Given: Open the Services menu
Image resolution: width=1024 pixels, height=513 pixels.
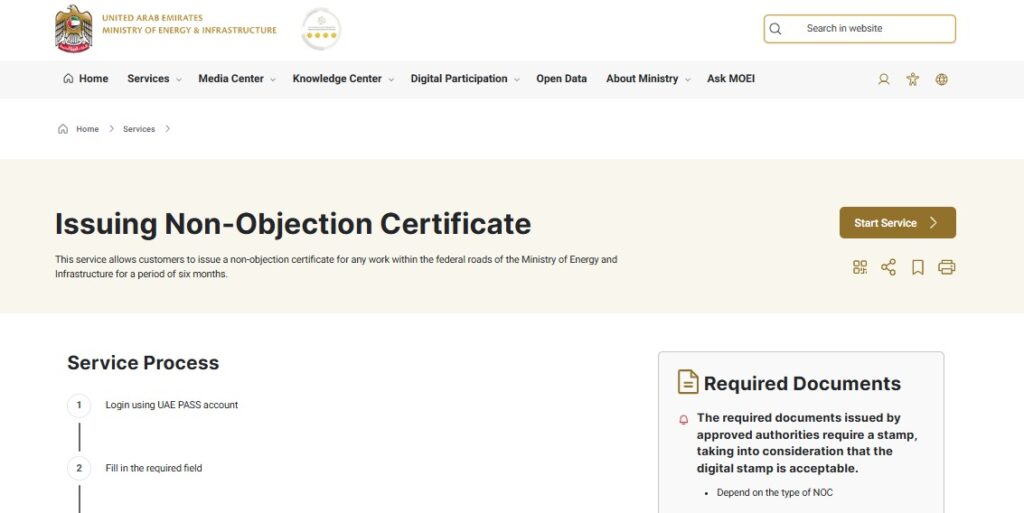Looking at the screenshot, I should 148,78.
